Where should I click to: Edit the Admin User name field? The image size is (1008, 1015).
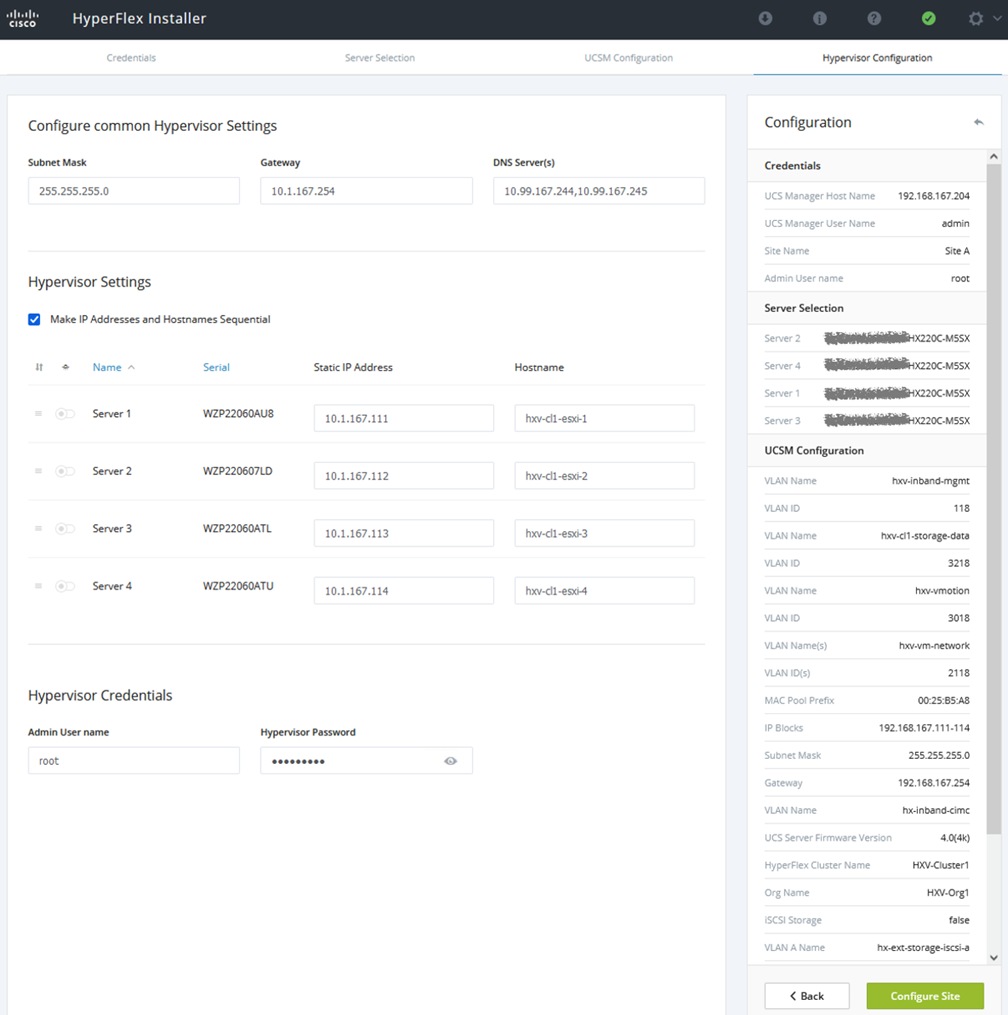click(134, 761)
